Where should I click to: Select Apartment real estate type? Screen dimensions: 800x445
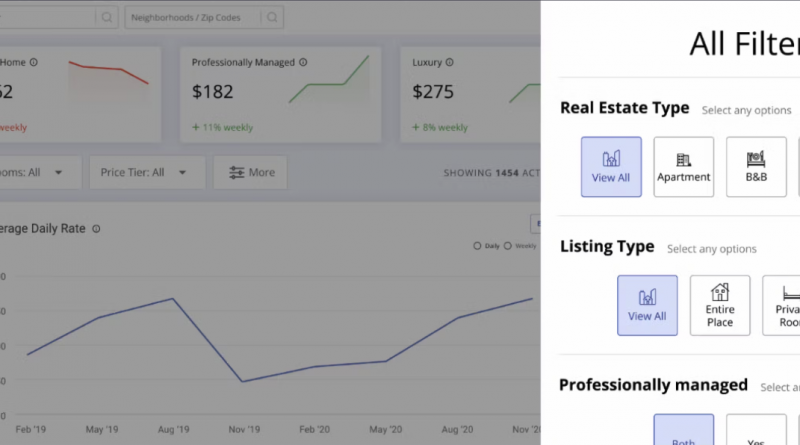(684, 167)
